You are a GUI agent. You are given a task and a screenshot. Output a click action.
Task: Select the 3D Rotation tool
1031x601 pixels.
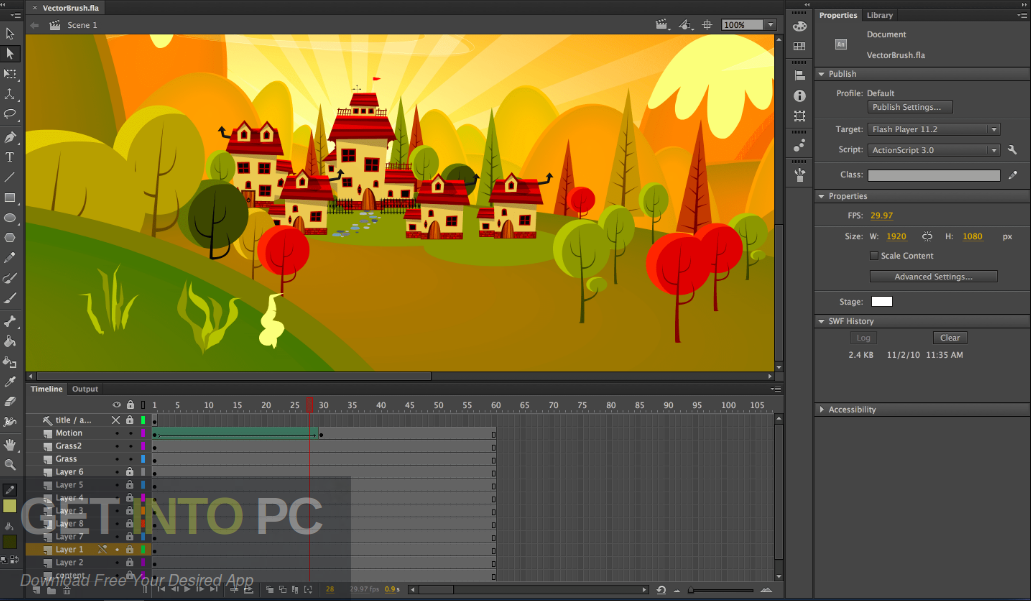tap(10, 94)
